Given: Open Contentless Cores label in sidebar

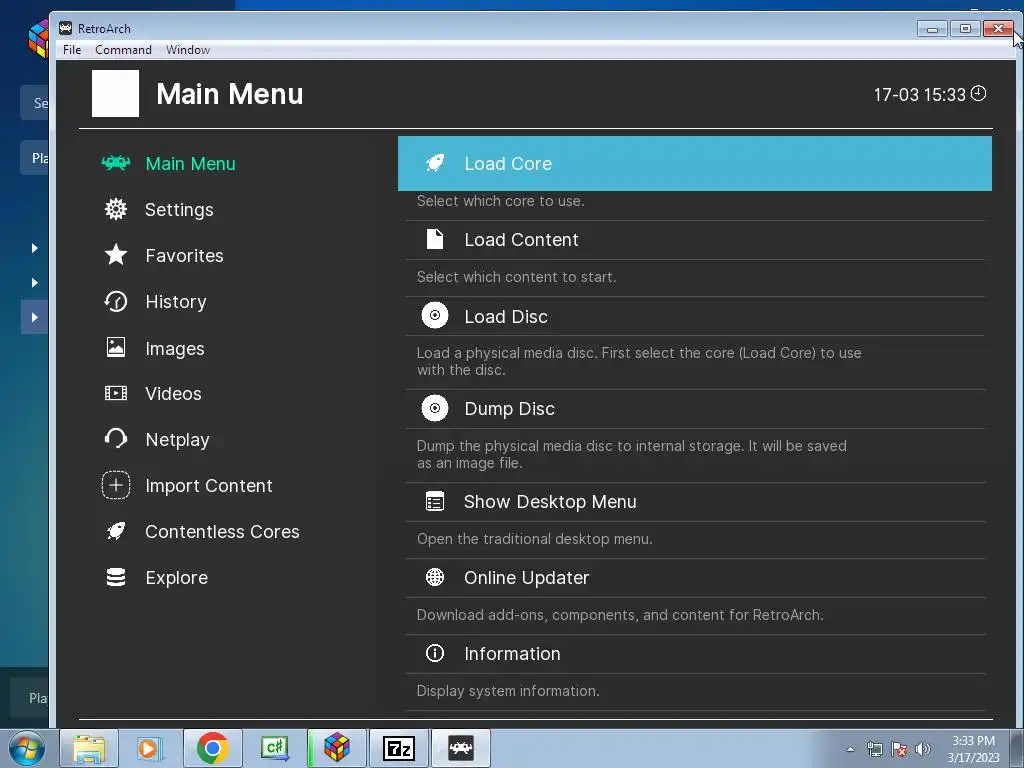Looking at the screenshot, I should pos(222,532).
